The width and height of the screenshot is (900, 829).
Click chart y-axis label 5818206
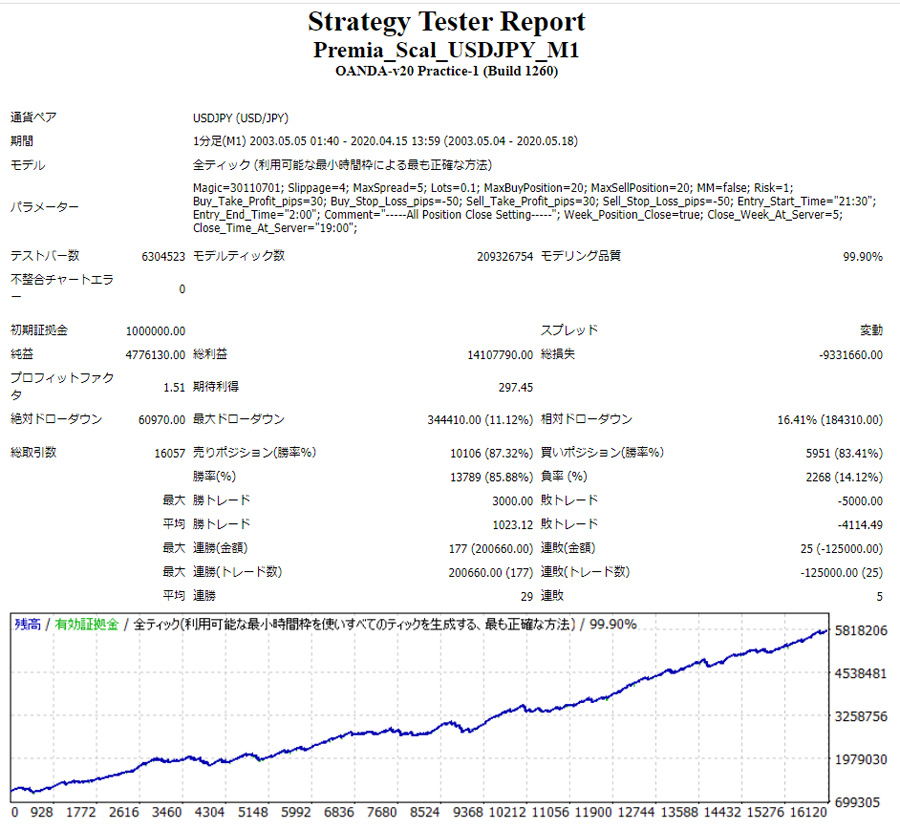[861, 631]
